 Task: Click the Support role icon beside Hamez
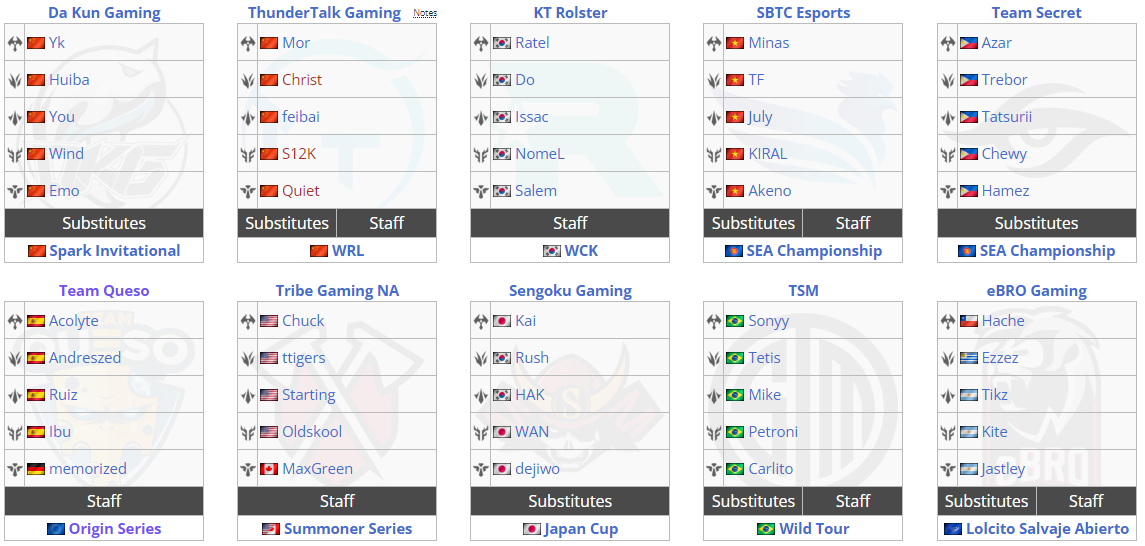pos(948,191)
